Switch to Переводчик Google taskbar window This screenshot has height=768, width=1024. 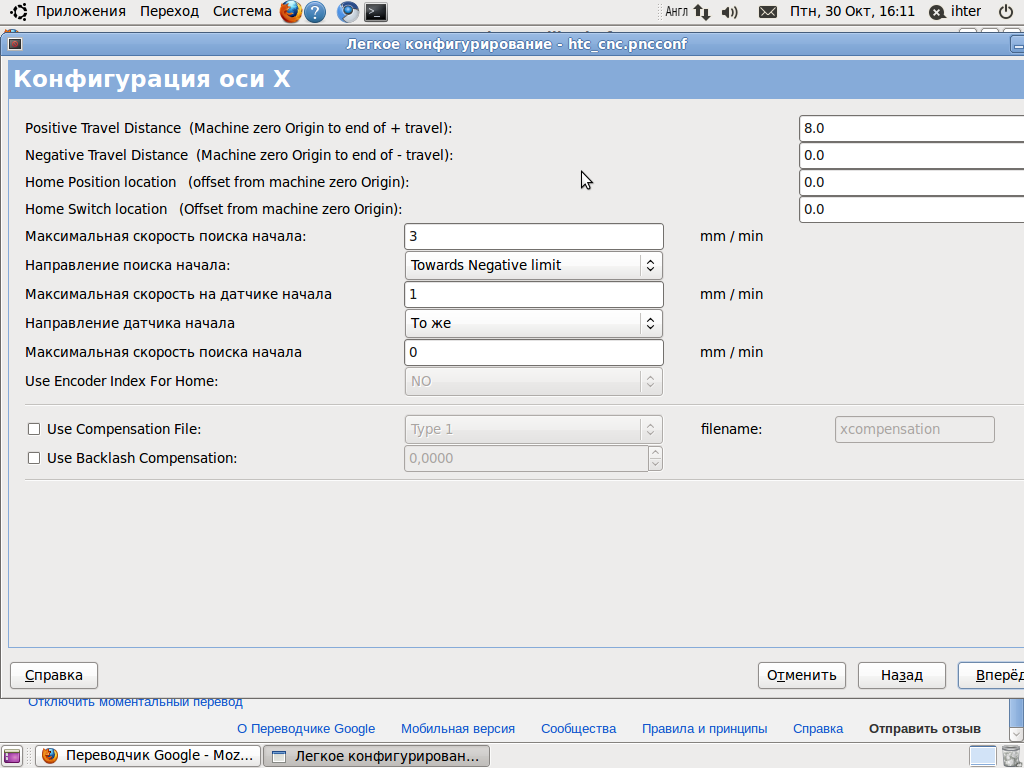[x=148, y=756]
